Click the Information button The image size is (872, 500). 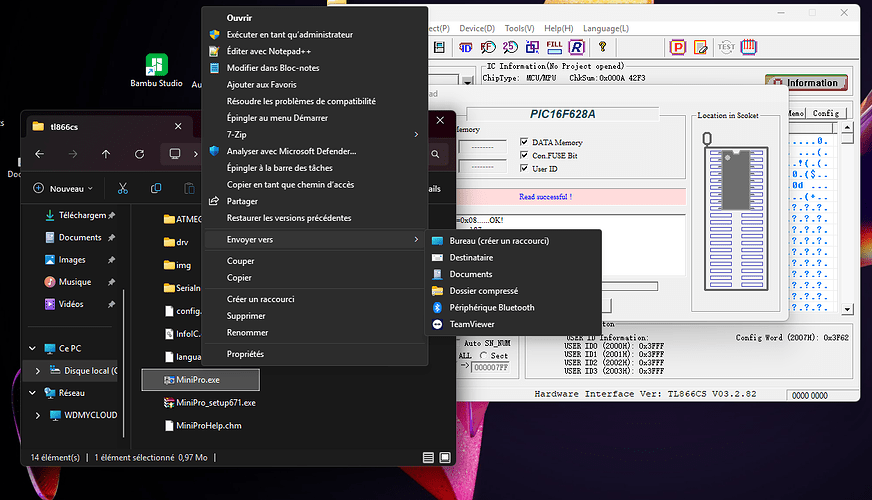806,83
